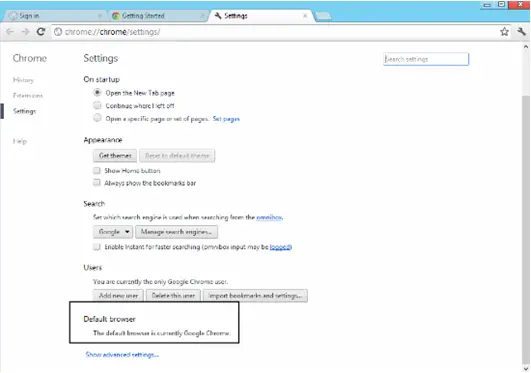
Task: Click the page info icon in address bar
Action: pos(58,32)
